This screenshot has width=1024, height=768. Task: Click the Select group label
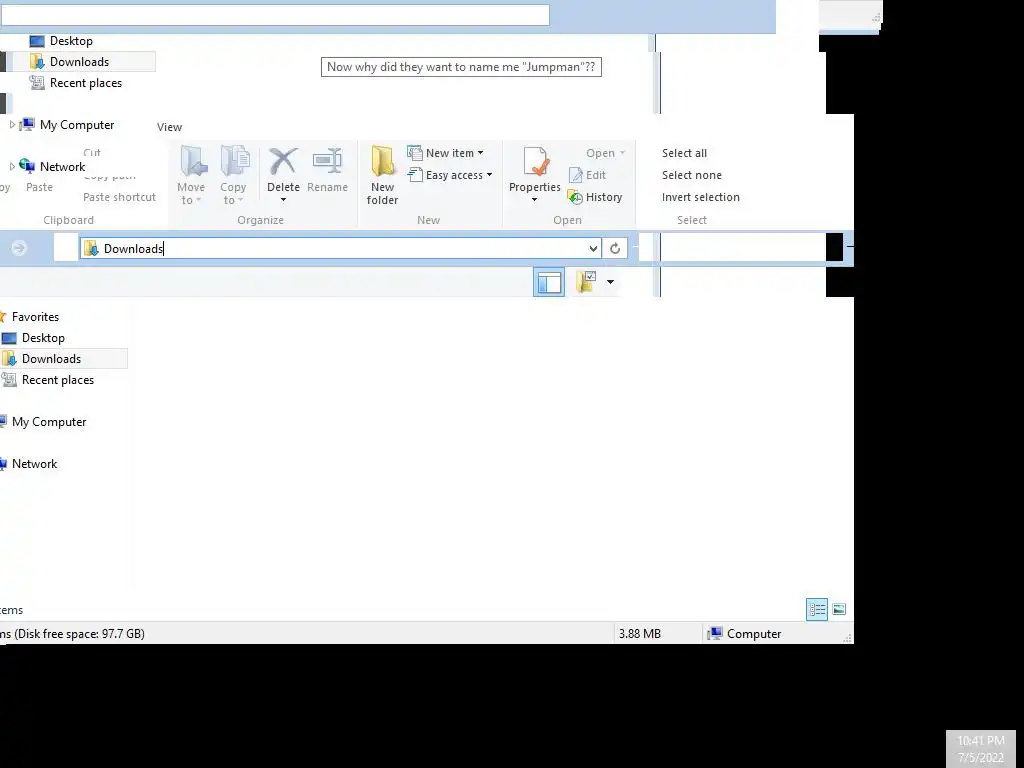tap(692, 220)
